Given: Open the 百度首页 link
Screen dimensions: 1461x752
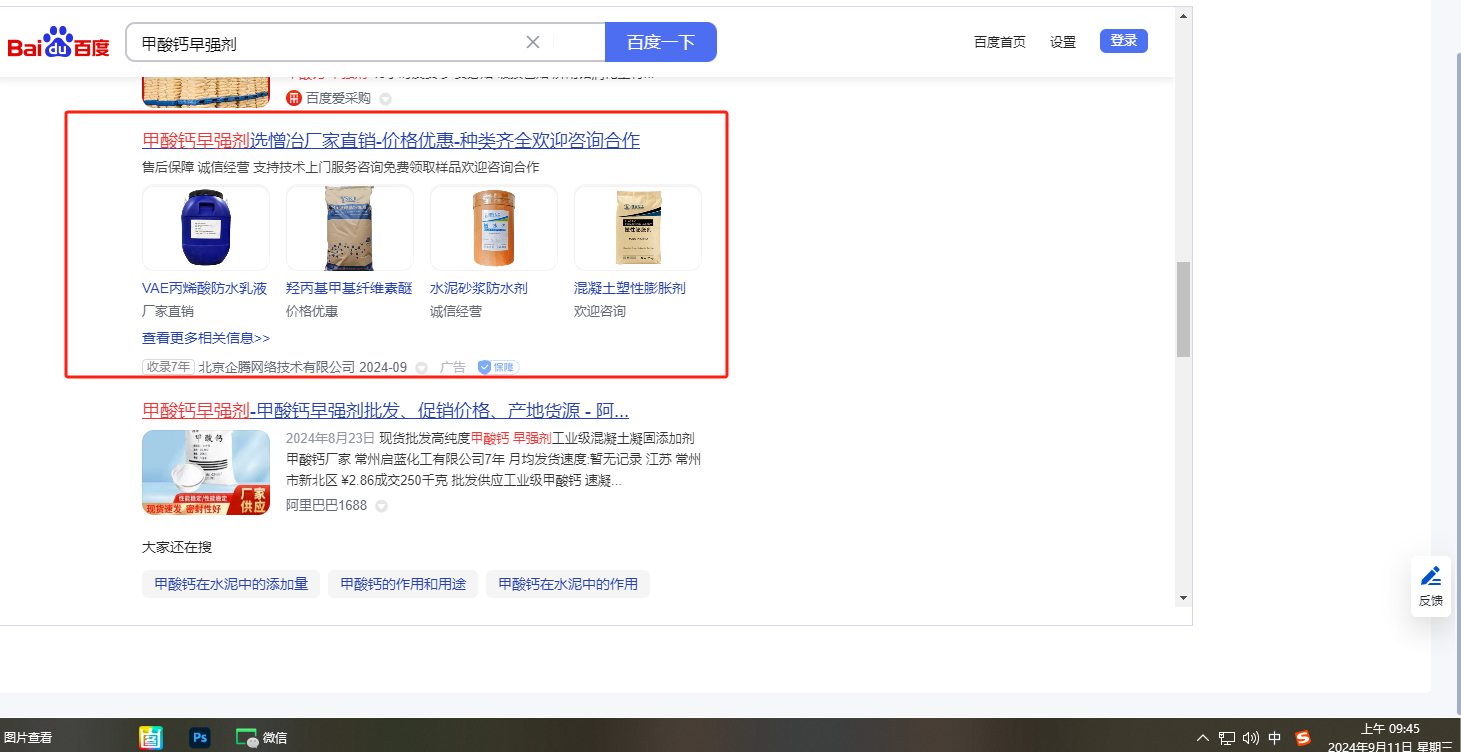Looking at the screenshot, I should [x=1000, y=42].
